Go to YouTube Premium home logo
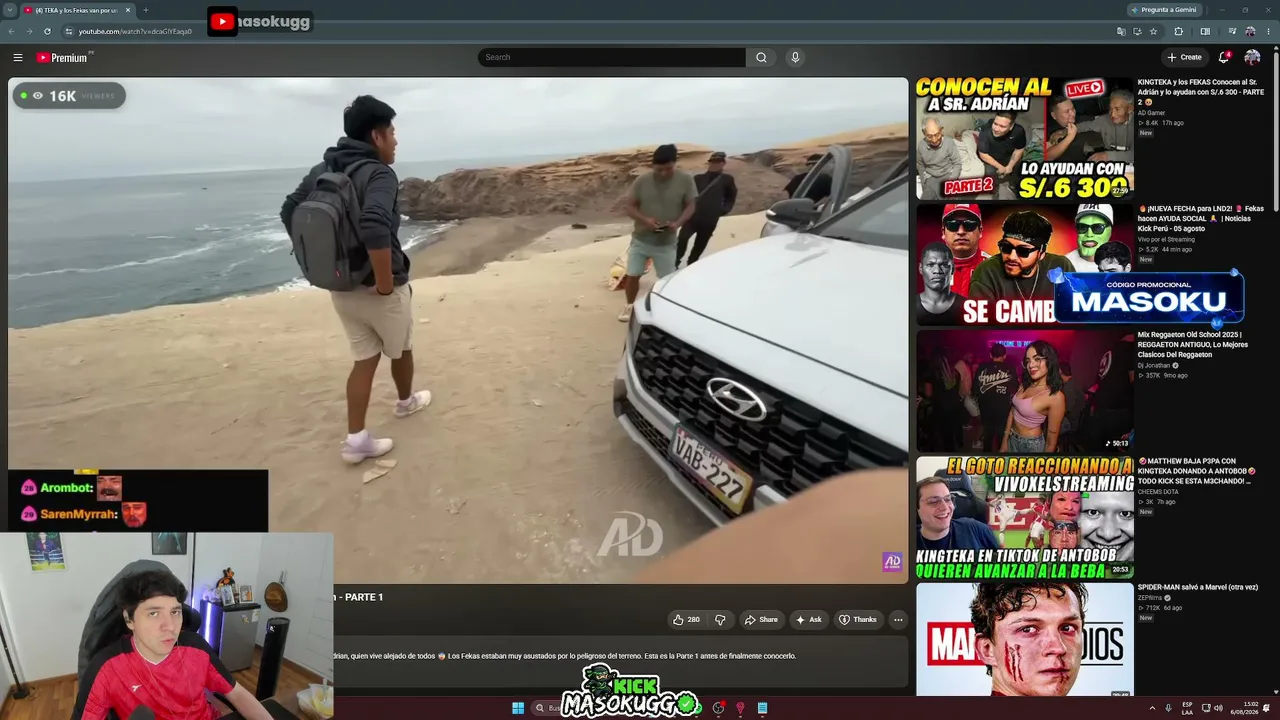Viewport: 1280px width, 720px height. (64, 58)
